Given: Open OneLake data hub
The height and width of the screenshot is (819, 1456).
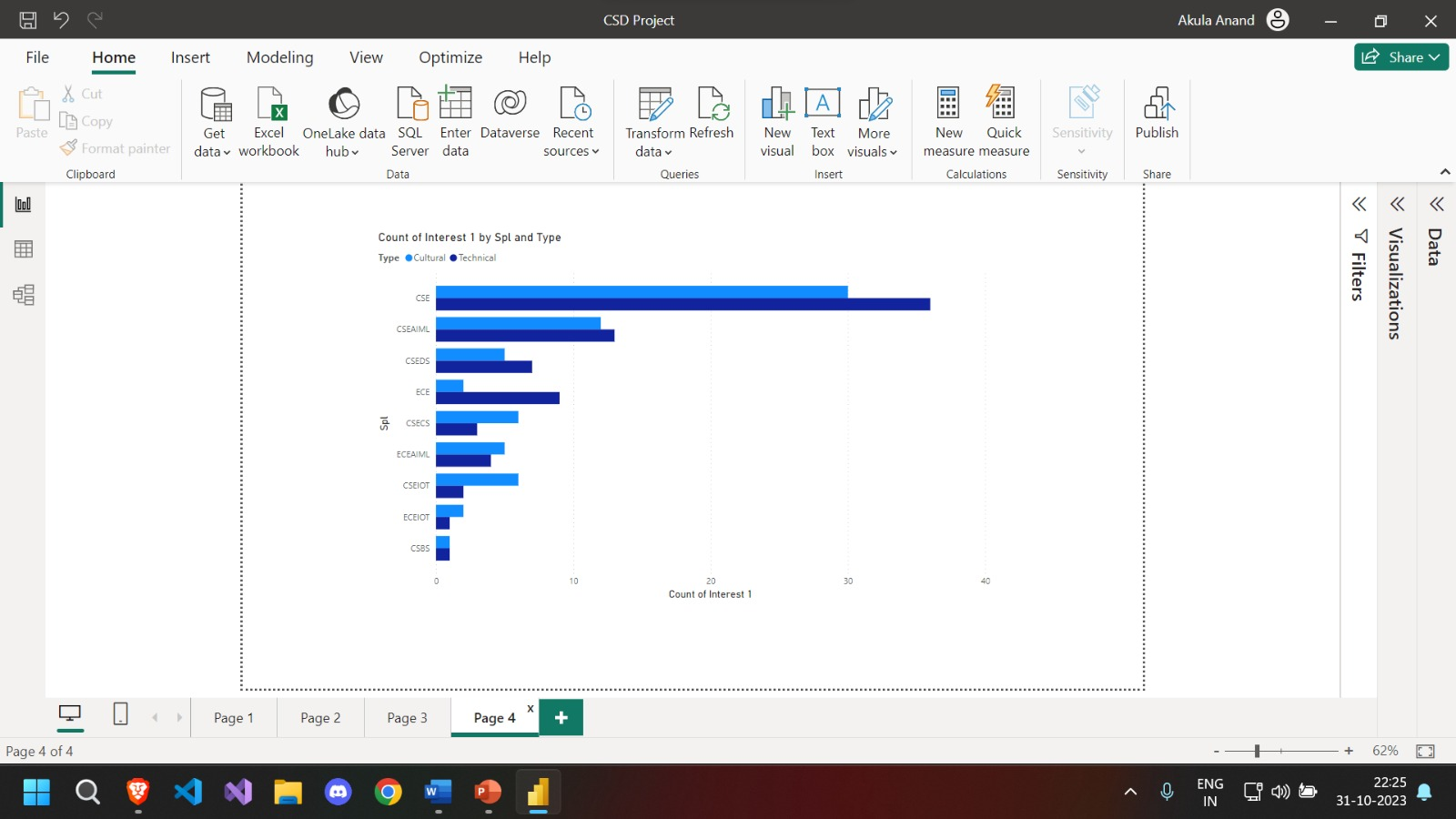Looking at the screenshot, I should tap(344, 122).
